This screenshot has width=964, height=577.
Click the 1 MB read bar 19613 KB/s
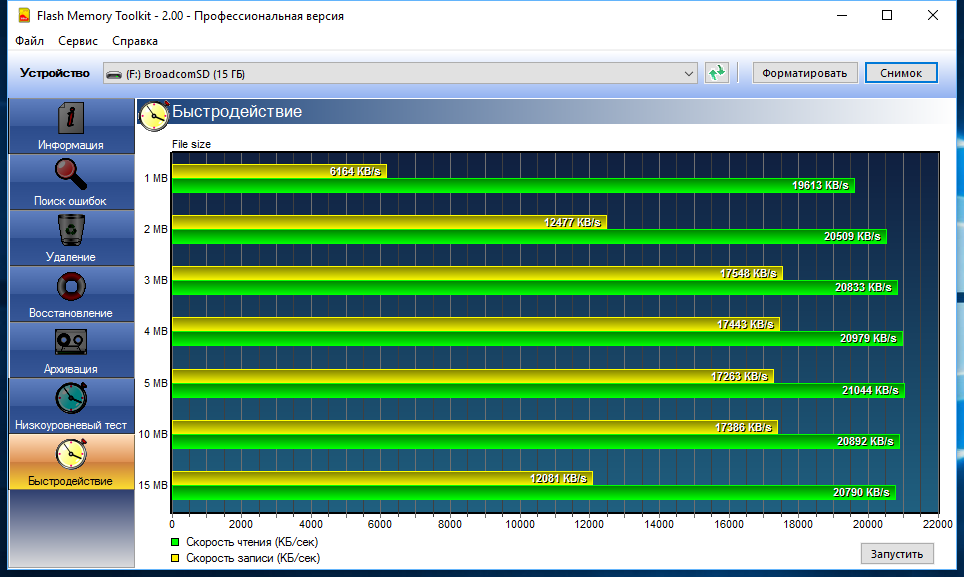(x=513, y=185)
